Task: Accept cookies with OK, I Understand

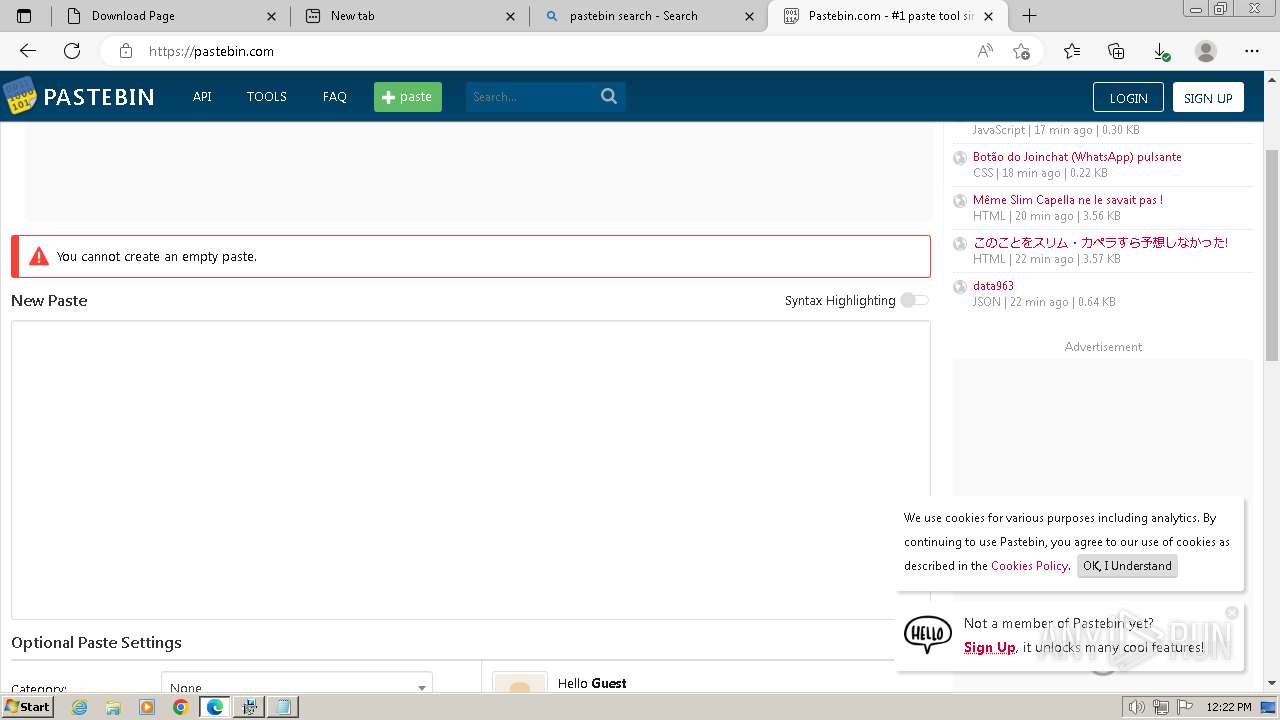Action: [x=1127, y=566]
